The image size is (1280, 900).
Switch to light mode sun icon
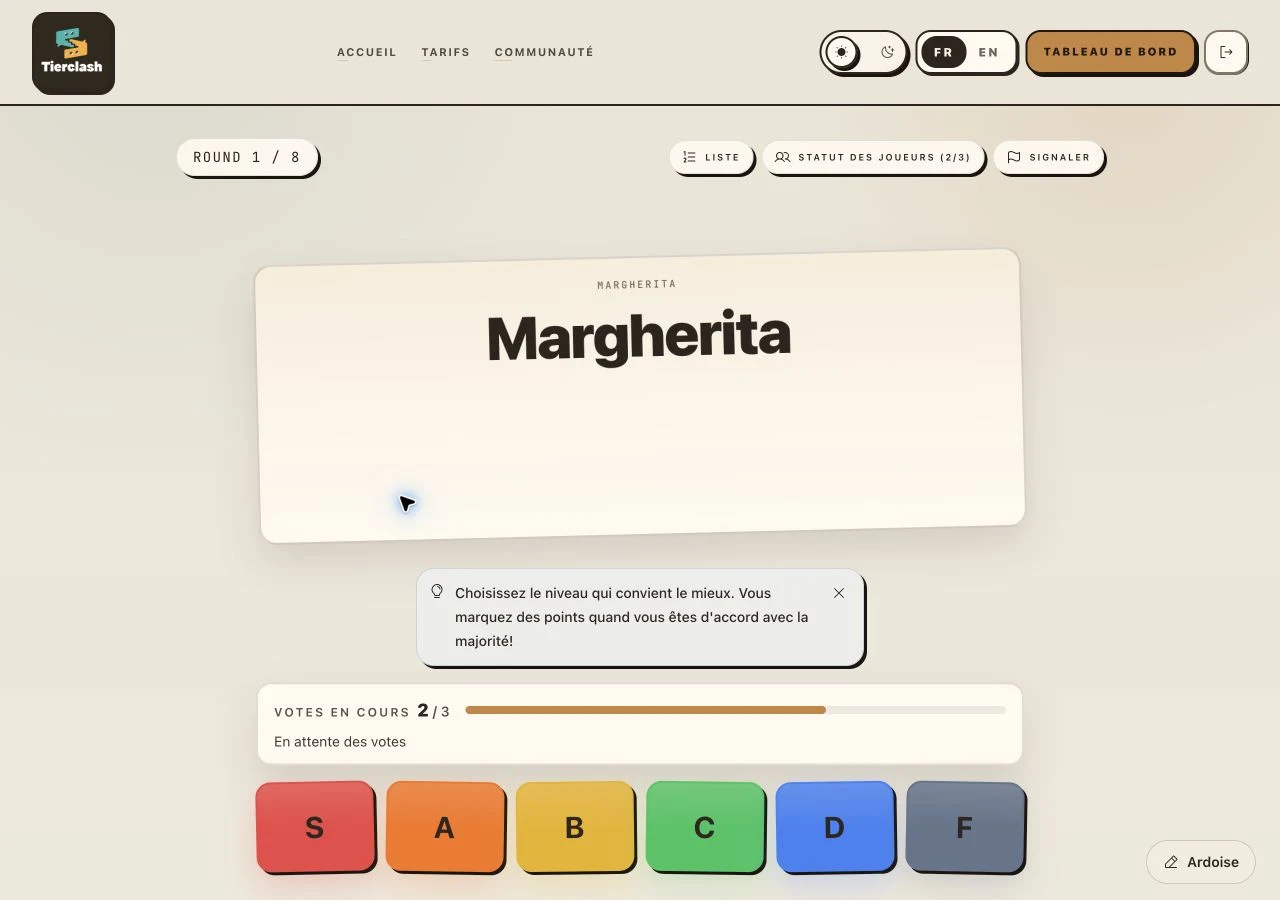click(843, 52)
